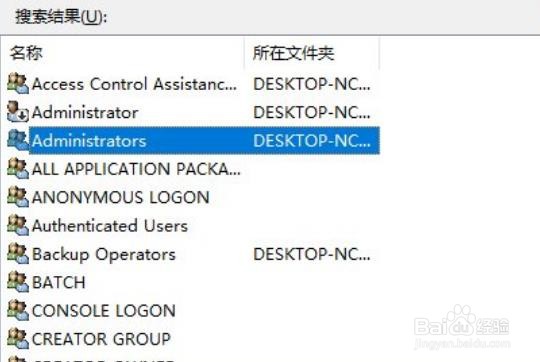Click the CREATOR GROUP icon
This screenshot has width=540, height=362.
coord(18,339)
